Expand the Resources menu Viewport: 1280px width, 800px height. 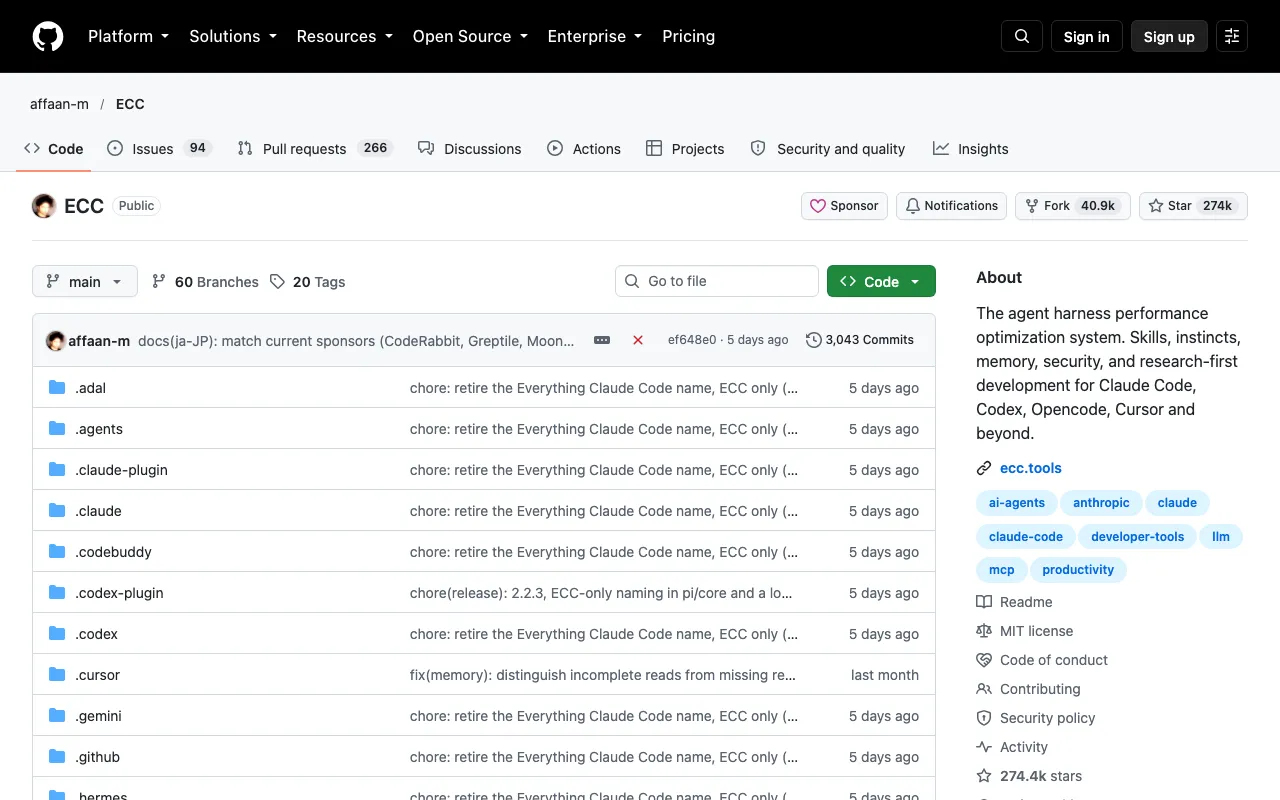tap(344, 36)
